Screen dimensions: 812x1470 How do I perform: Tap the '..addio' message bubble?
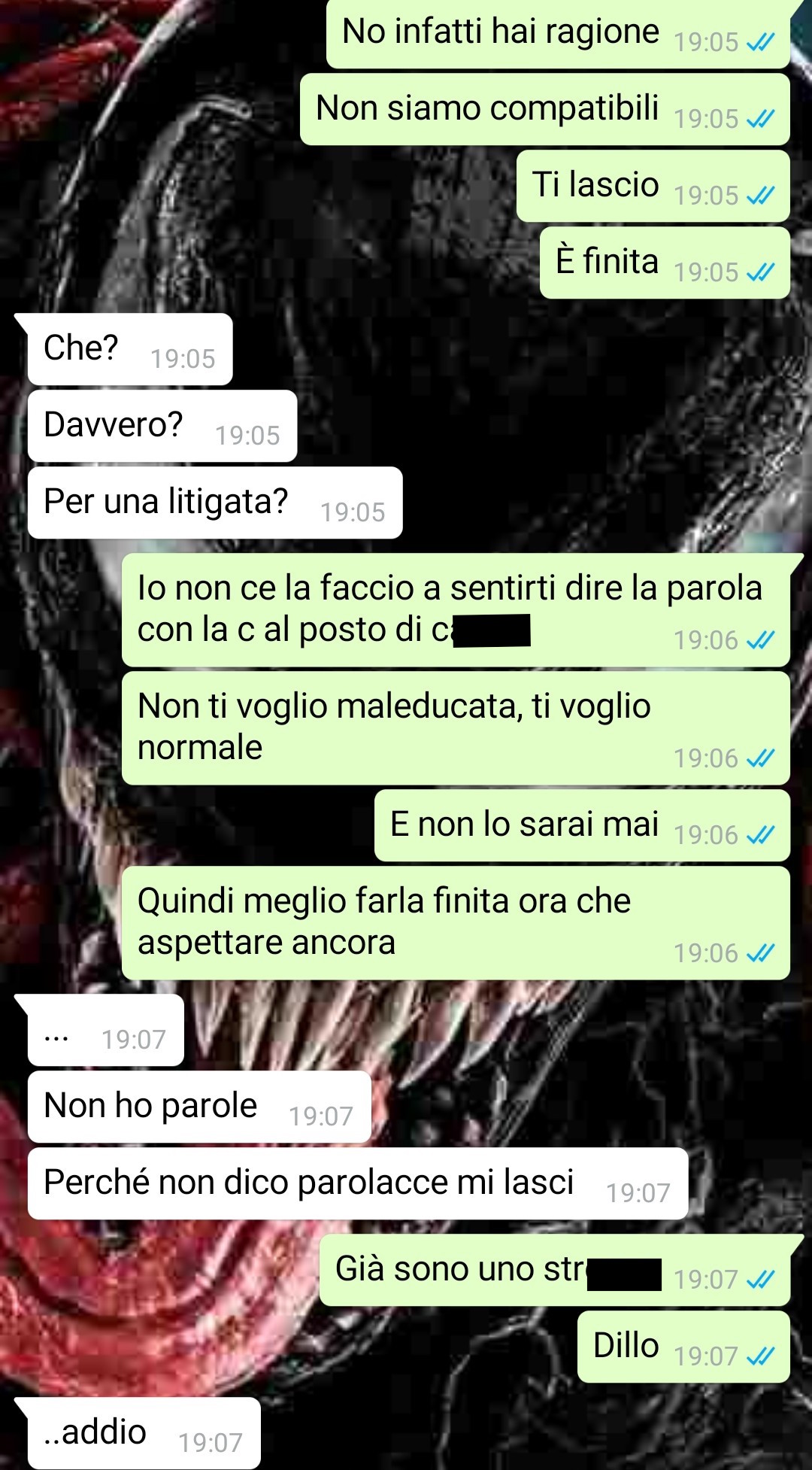point(143,1433)
